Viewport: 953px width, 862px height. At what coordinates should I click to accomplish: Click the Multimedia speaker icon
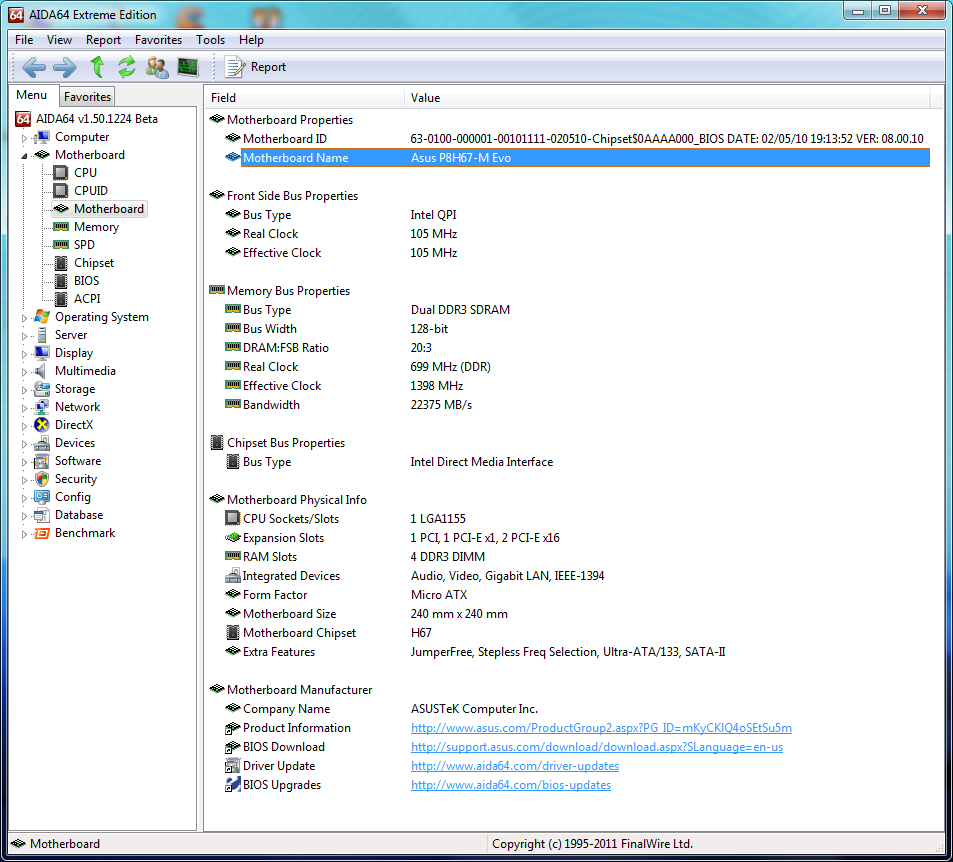click(41, 371)
